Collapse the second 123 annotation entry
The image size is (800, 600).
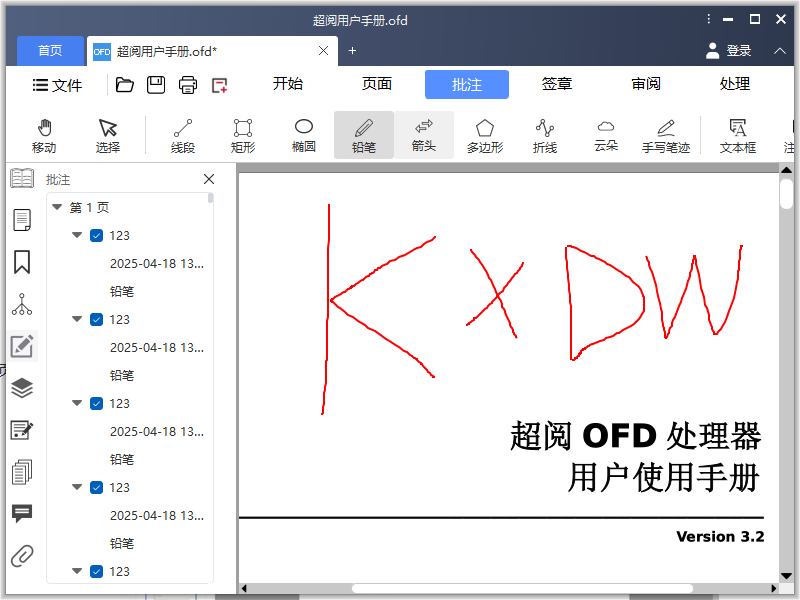click(77, 319)
